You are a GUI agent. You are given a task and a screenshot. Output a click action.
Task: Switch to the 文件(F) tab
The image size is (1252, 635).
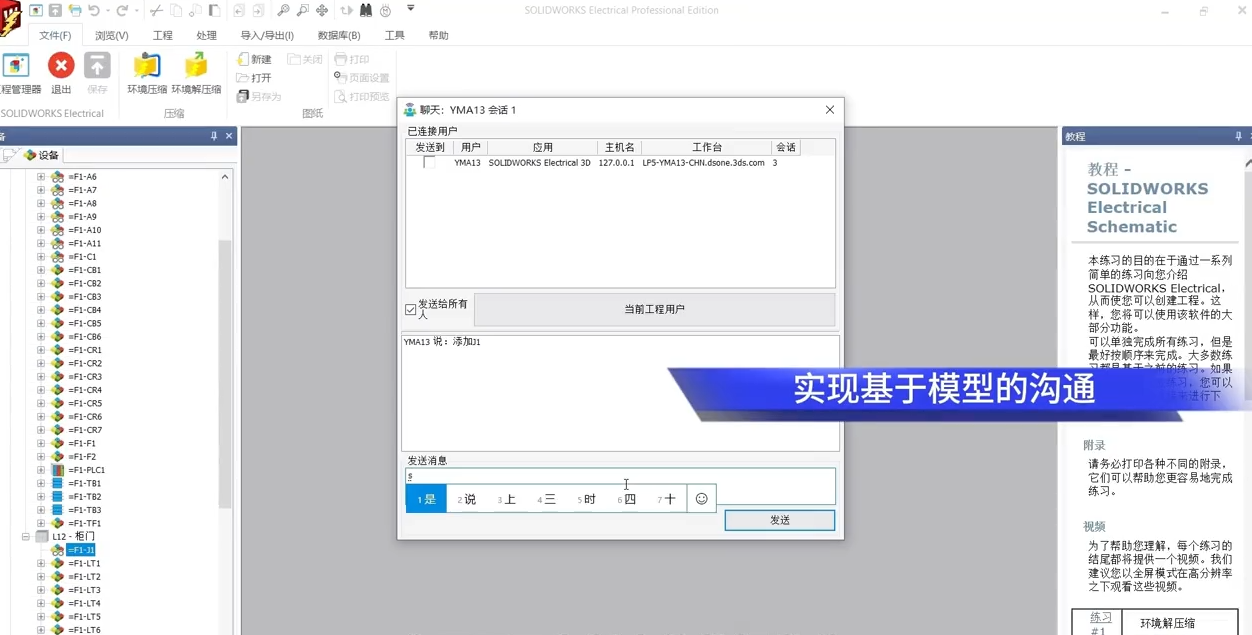pos(55,35)
